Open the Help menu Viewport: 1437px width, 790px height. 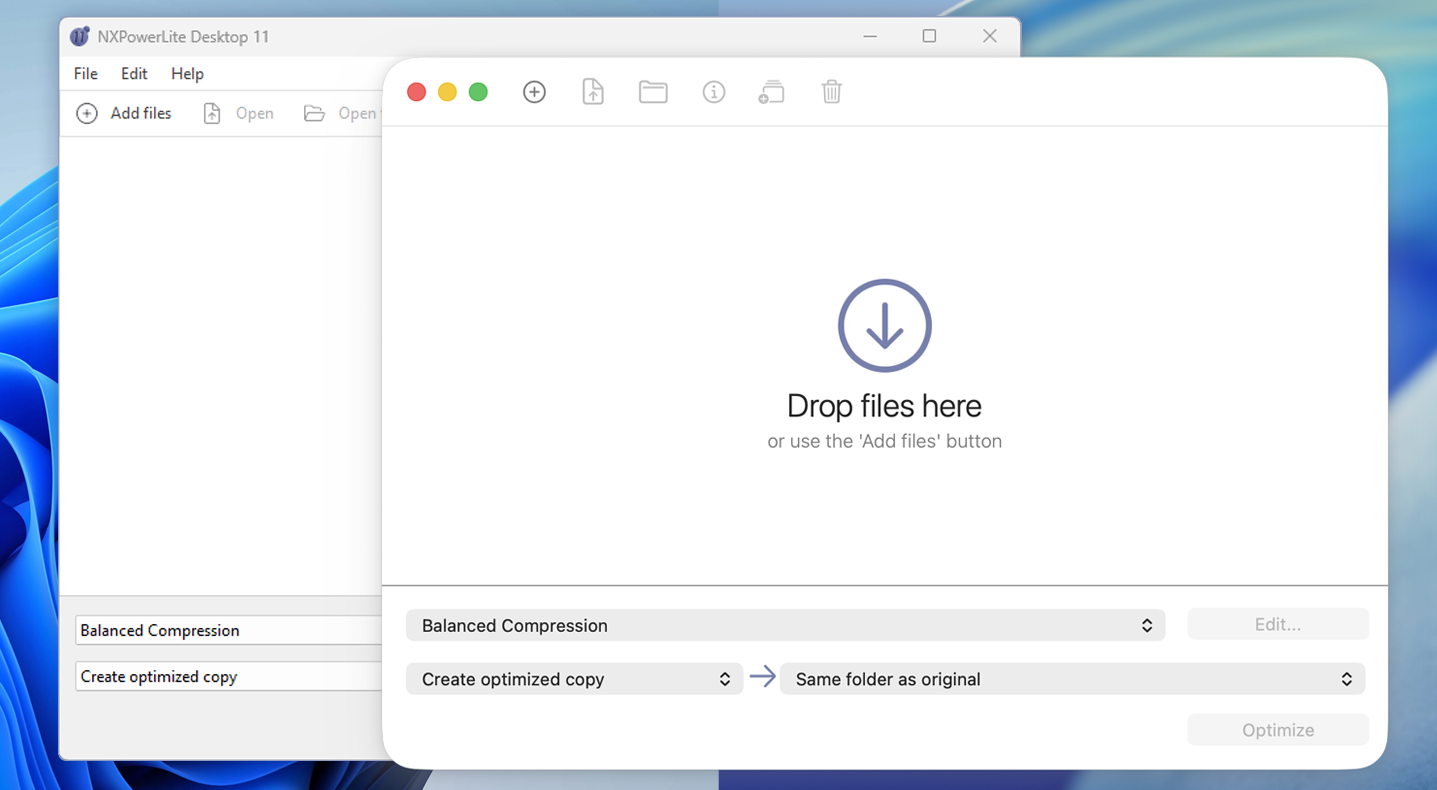pos(187,73)
